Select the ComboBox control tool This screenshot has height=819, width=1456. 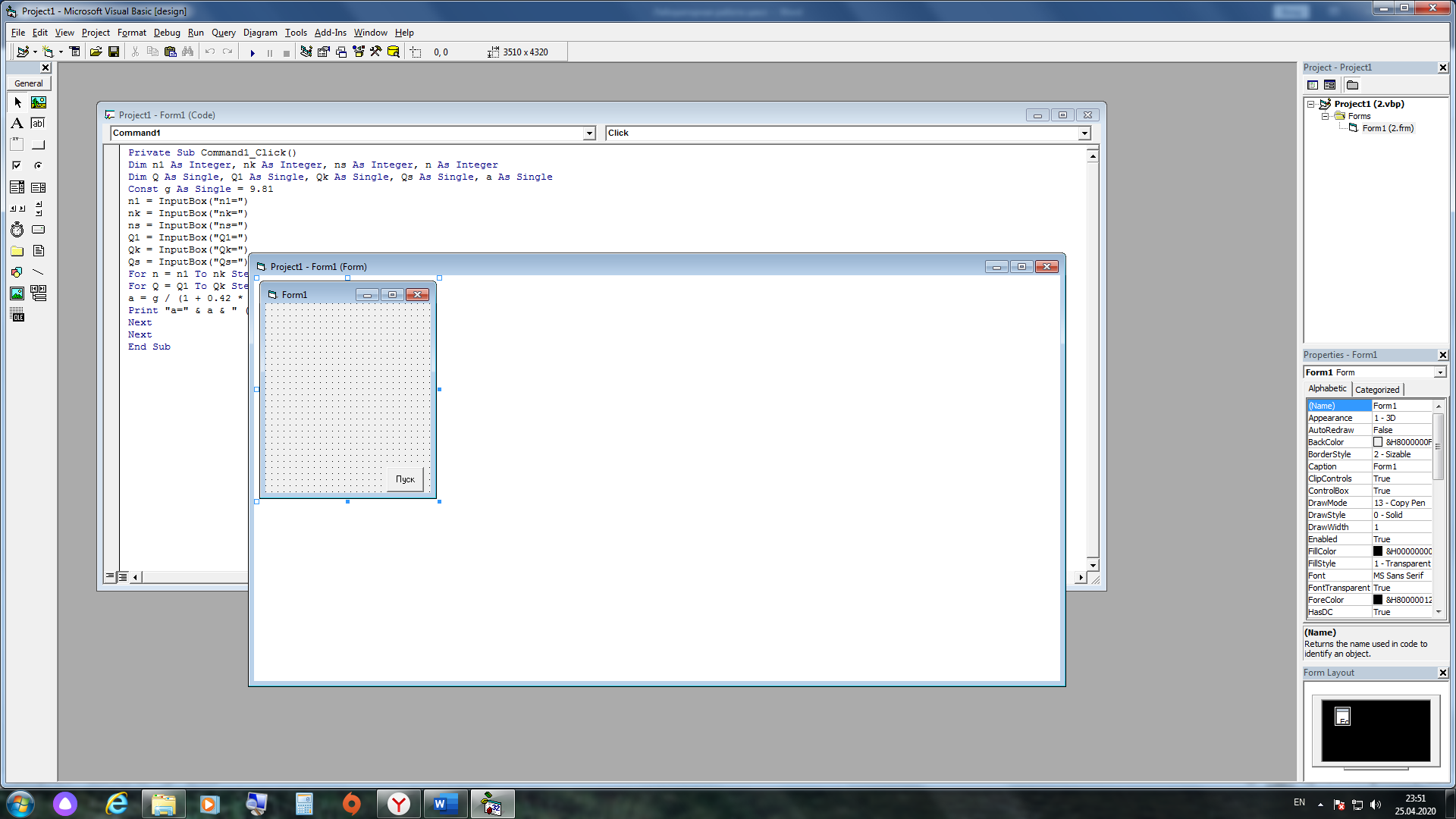click(17, 187)
